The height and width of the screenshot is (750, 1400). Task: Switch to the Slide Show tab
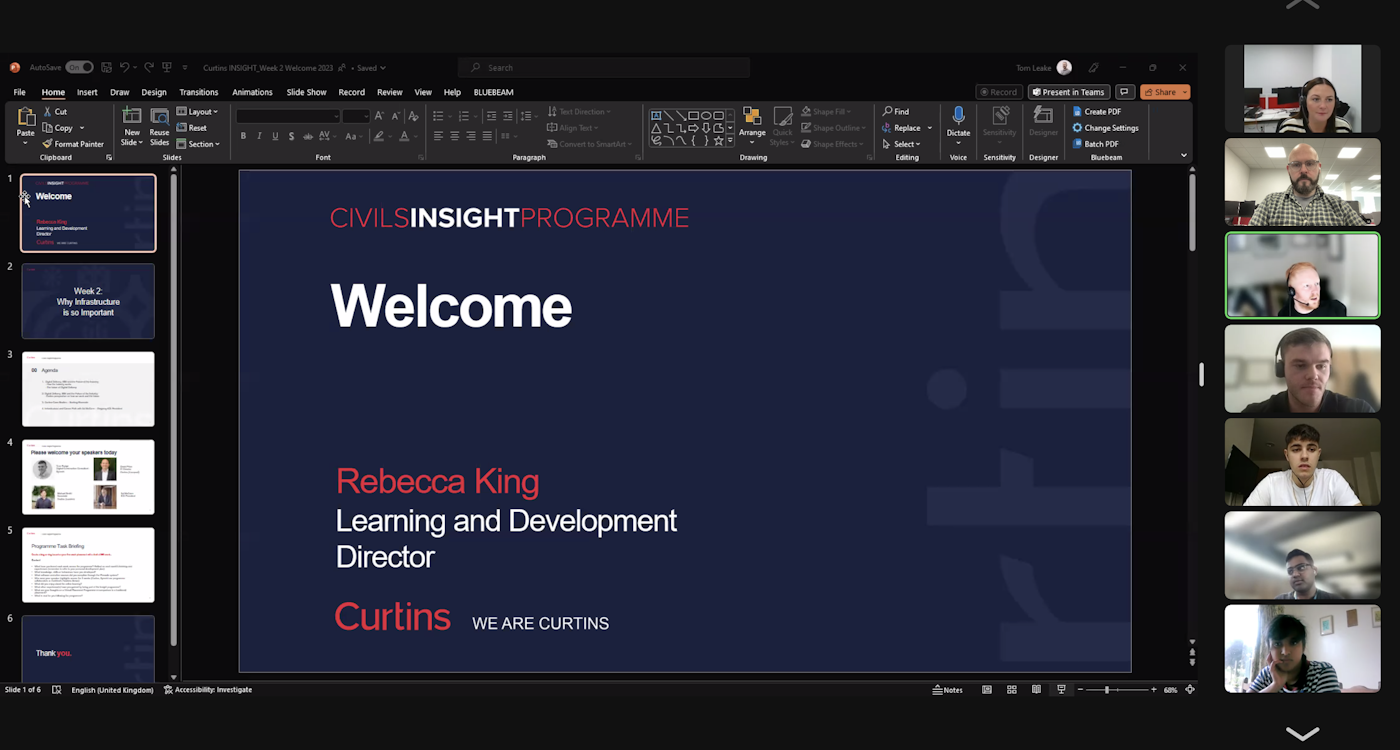306,93
